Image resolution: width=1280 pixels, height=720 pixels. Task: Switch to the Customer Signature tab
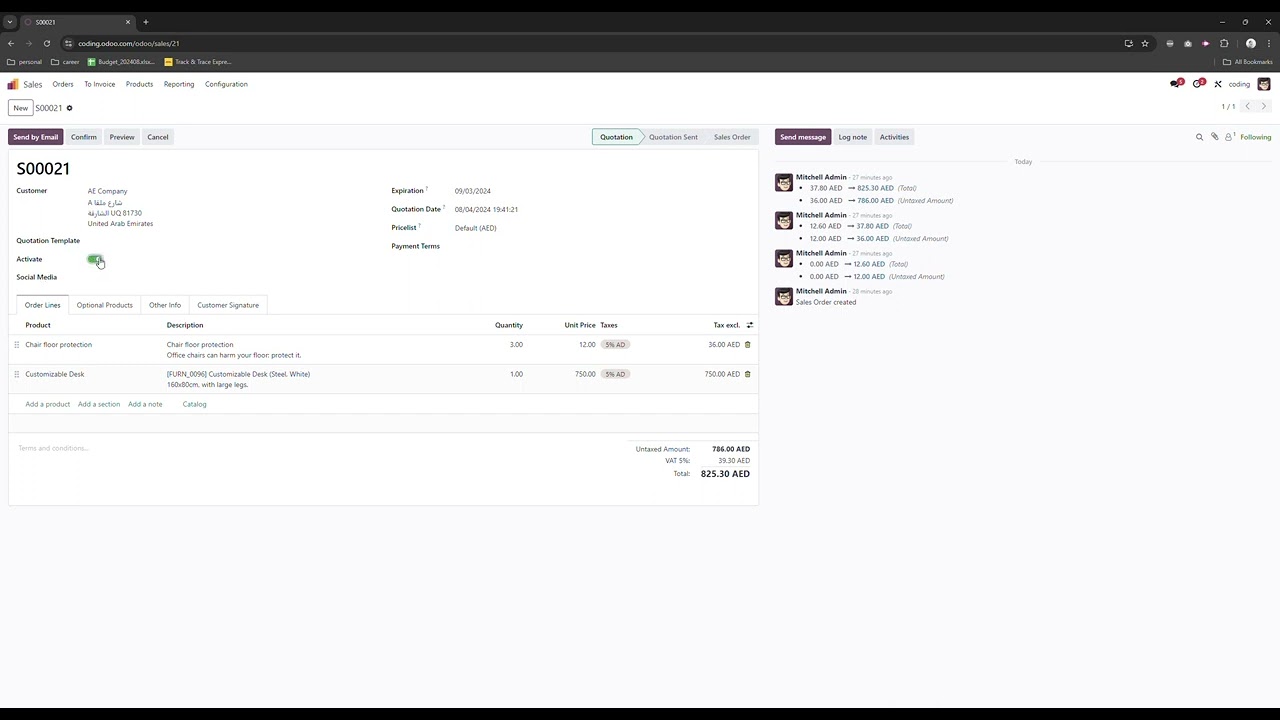coord(228,305)
